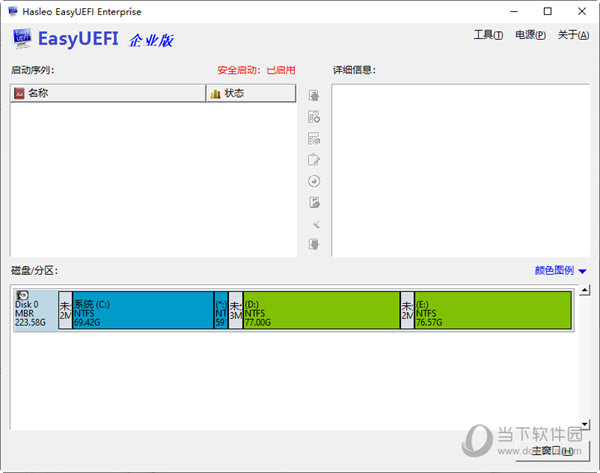Click the one-time boot disc icon
The width and height of the screenshot is (600, 473).
pos(314,181)
